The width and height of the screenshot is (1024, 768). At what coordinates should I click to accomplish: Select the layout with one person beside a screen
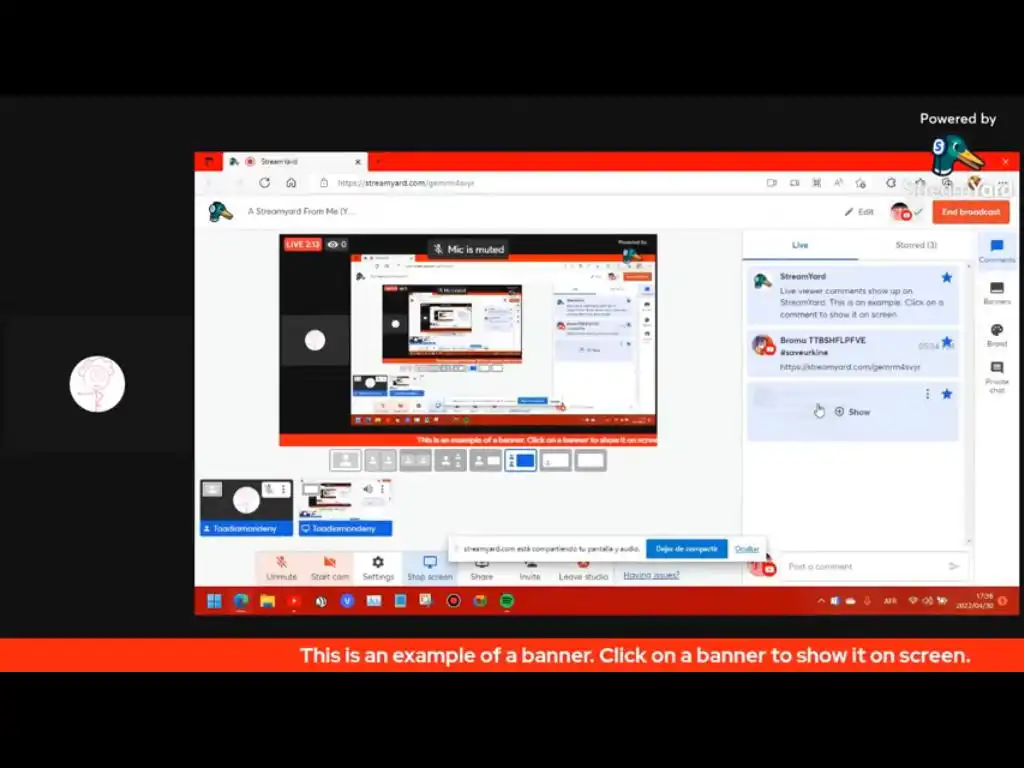tap(485, 460)
